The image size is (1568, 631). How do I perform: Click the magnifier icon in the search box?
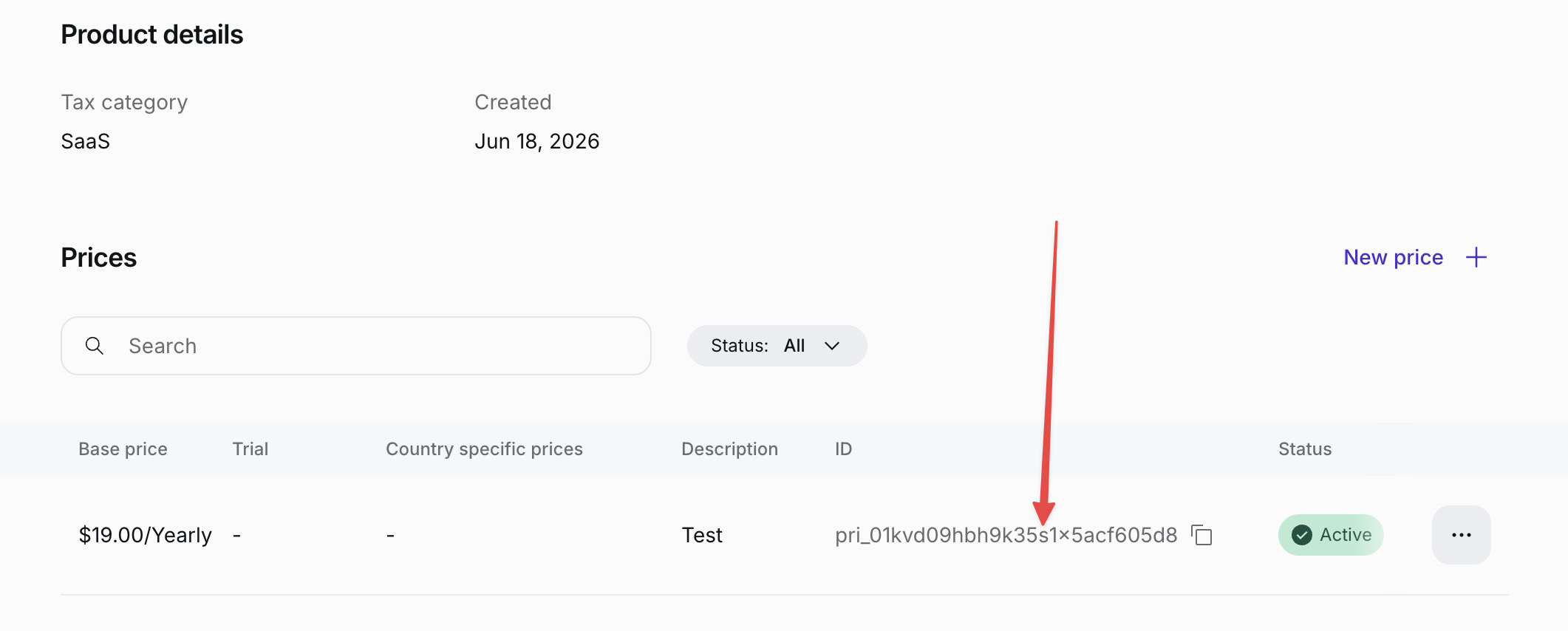click(95, 346)
